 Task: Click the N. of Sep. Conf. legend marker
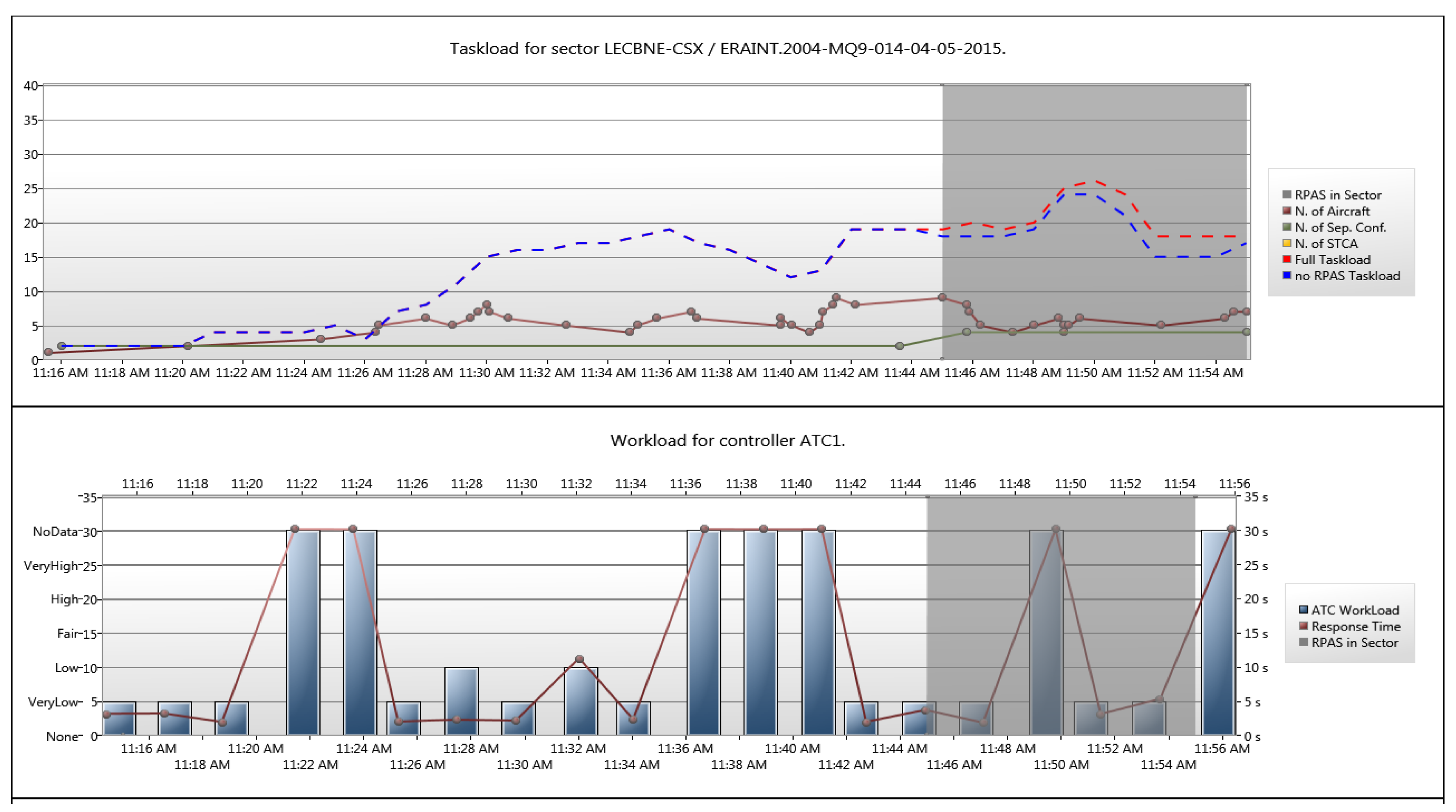[x=1287, y=227]
